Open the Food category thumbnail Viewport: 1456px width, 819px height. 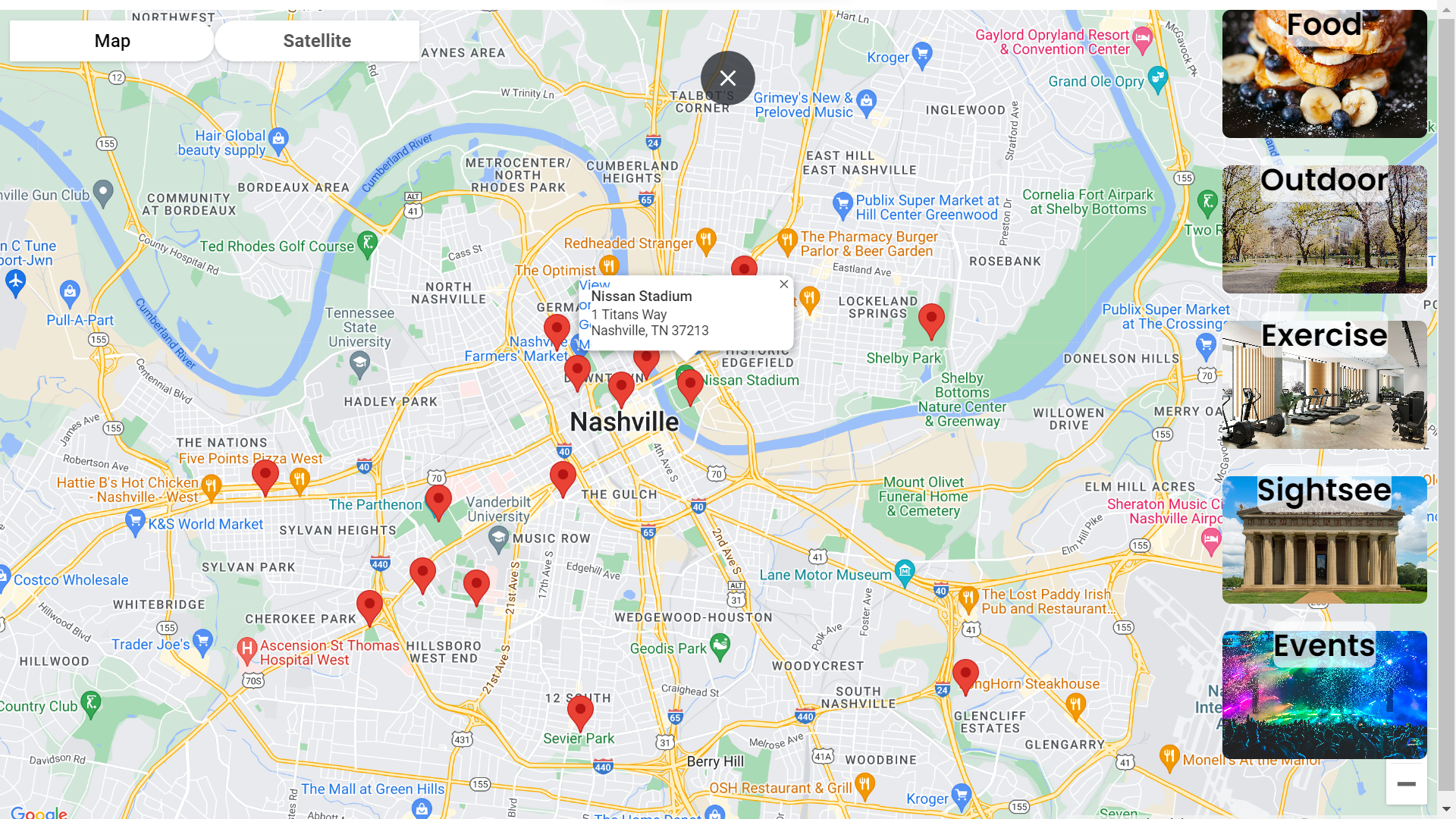[x=1324, y=74]
